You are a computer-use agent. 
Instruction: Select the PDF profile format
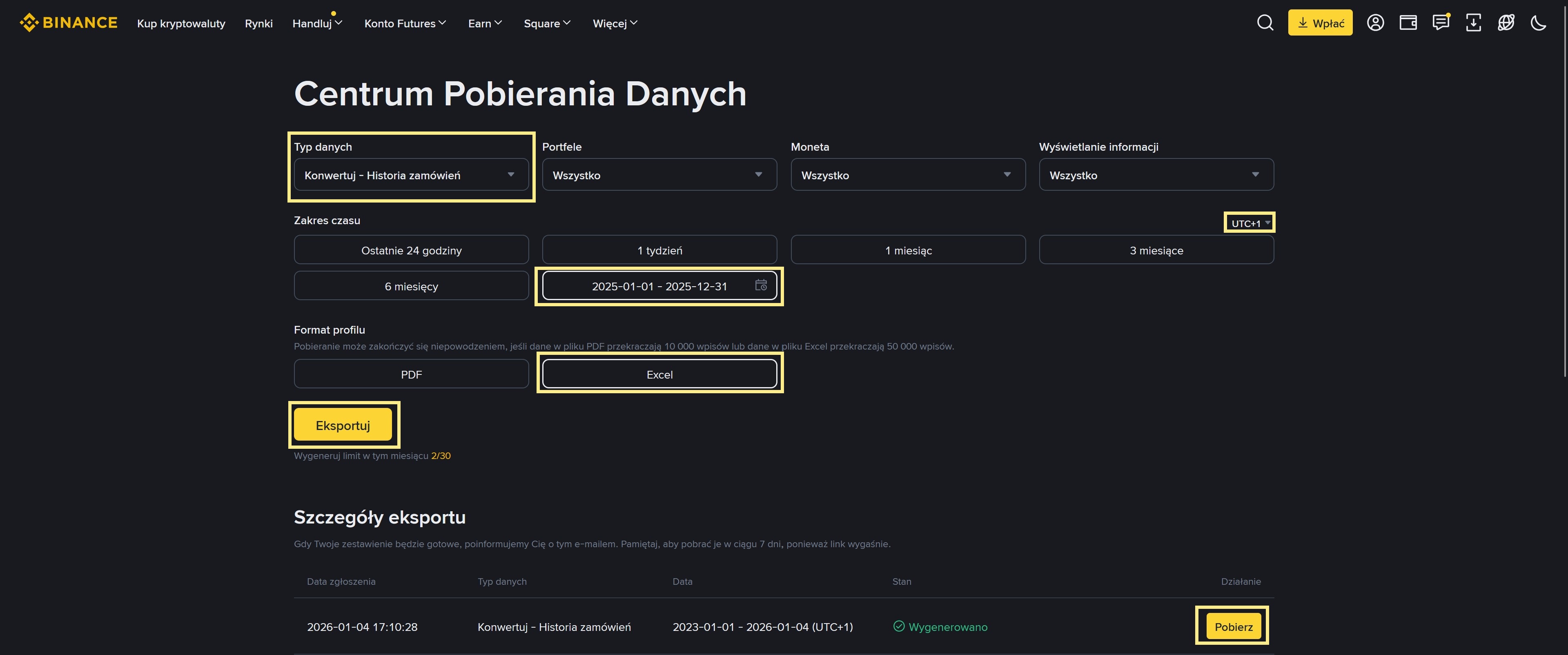tap(412, 374)
